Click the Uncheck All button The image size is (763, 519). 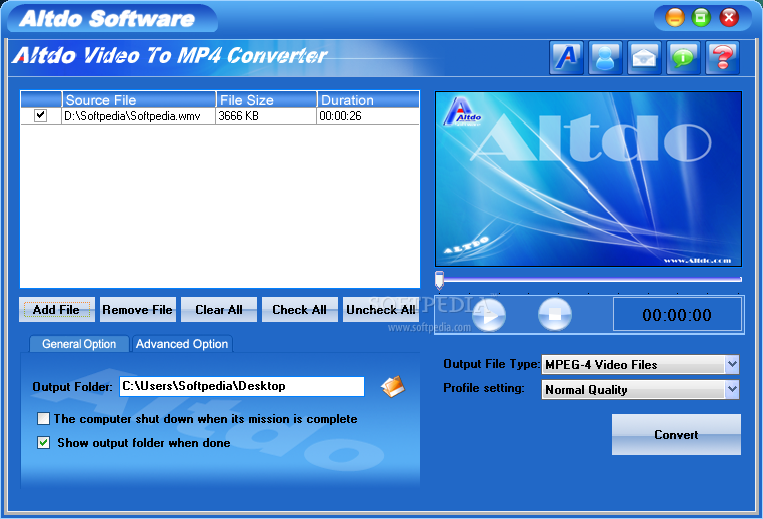[x=381, y=309]
